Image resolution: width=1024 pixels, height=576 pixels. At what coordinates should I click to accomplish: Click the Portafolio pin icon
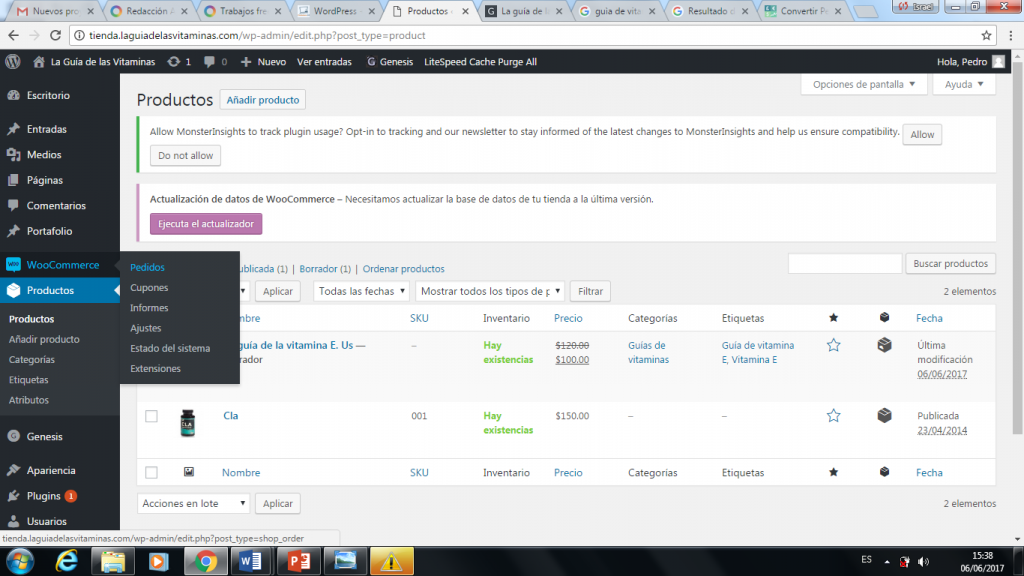pos(14,231)
